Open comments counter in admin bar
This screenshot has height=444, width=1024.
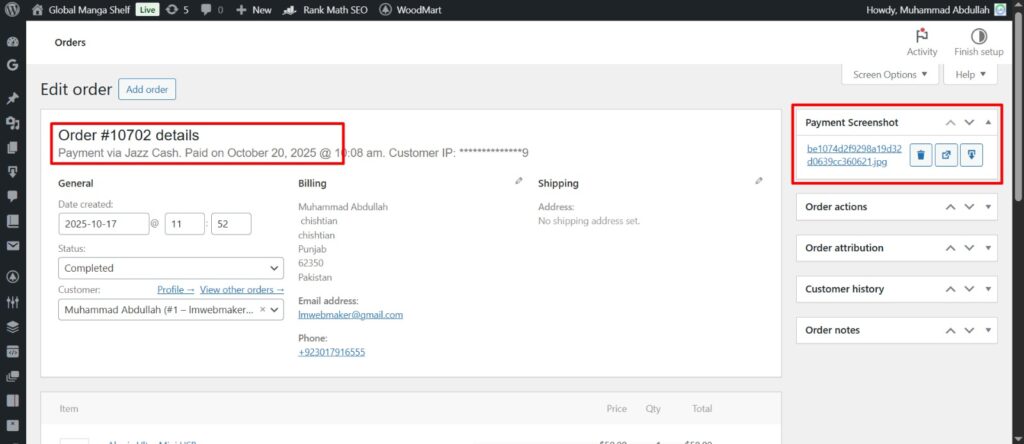pyautogui.click(x=212, y=10)
